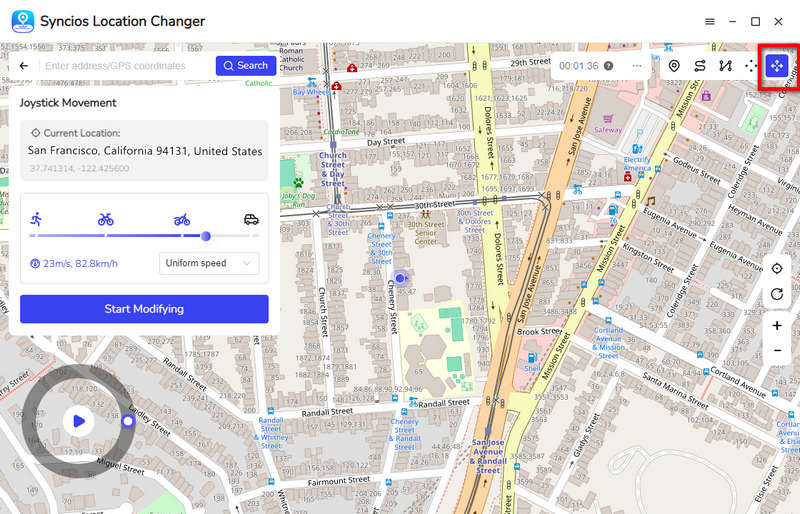This screenshot has width=800, height=514.
Task: Click the speed slider handle
Action: [205, 236]
